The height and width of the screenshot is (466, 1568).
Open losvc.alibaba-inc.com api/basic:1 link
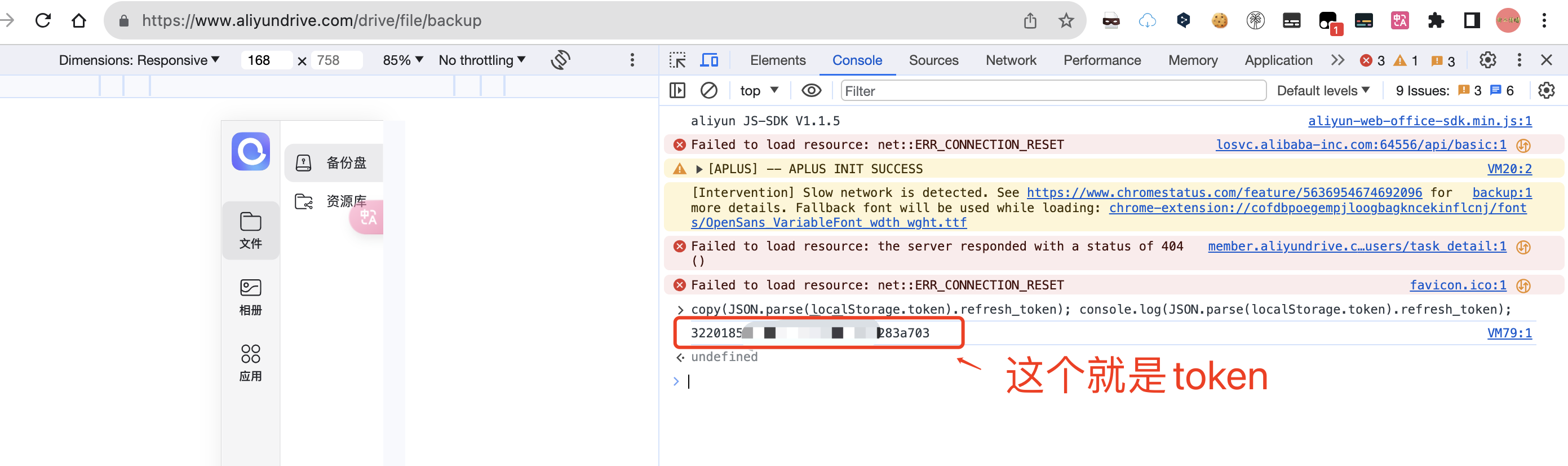coord(1361,144)
